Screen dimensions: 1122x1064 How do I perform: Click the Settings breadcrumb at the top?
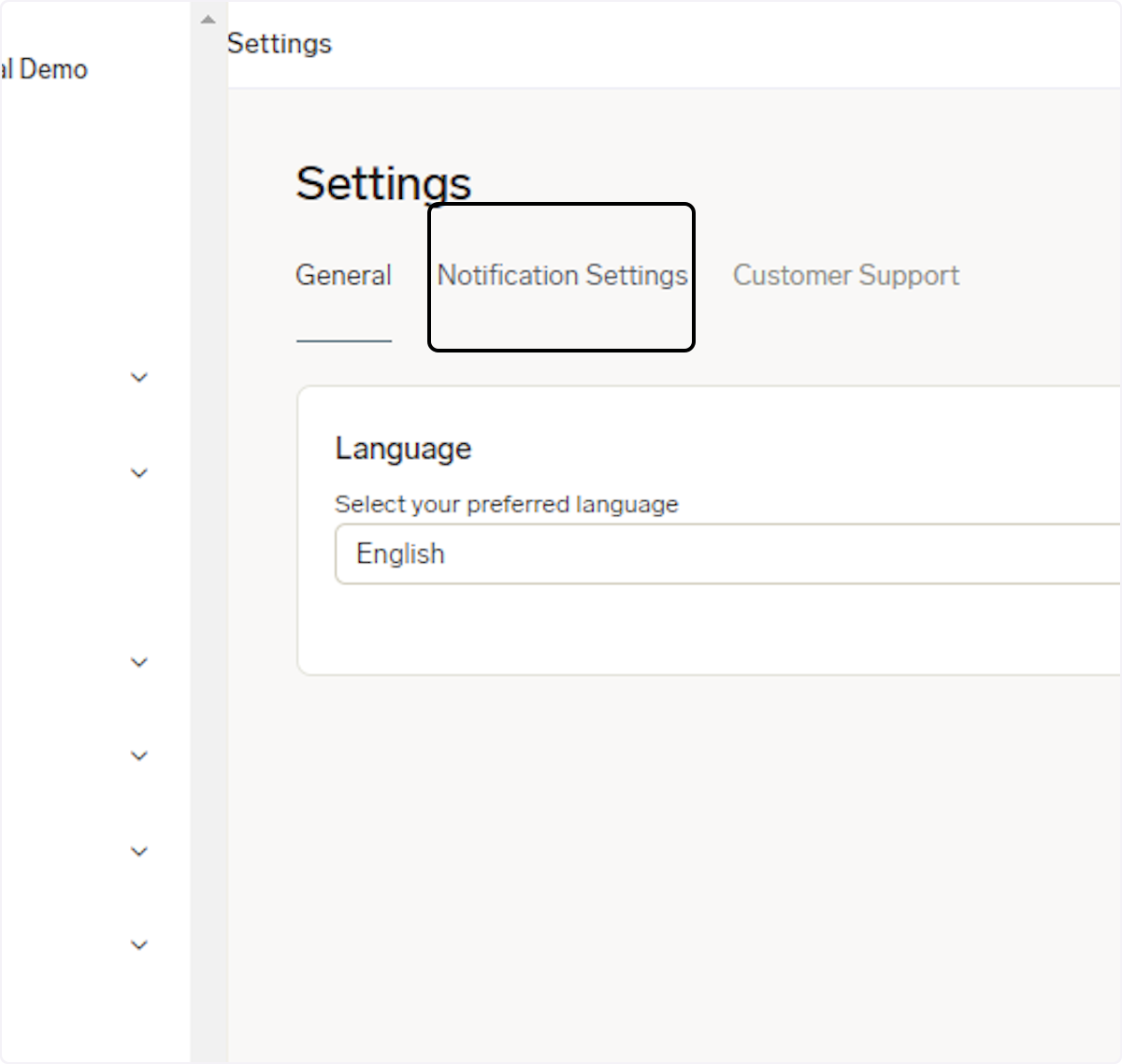coord(279,43)
